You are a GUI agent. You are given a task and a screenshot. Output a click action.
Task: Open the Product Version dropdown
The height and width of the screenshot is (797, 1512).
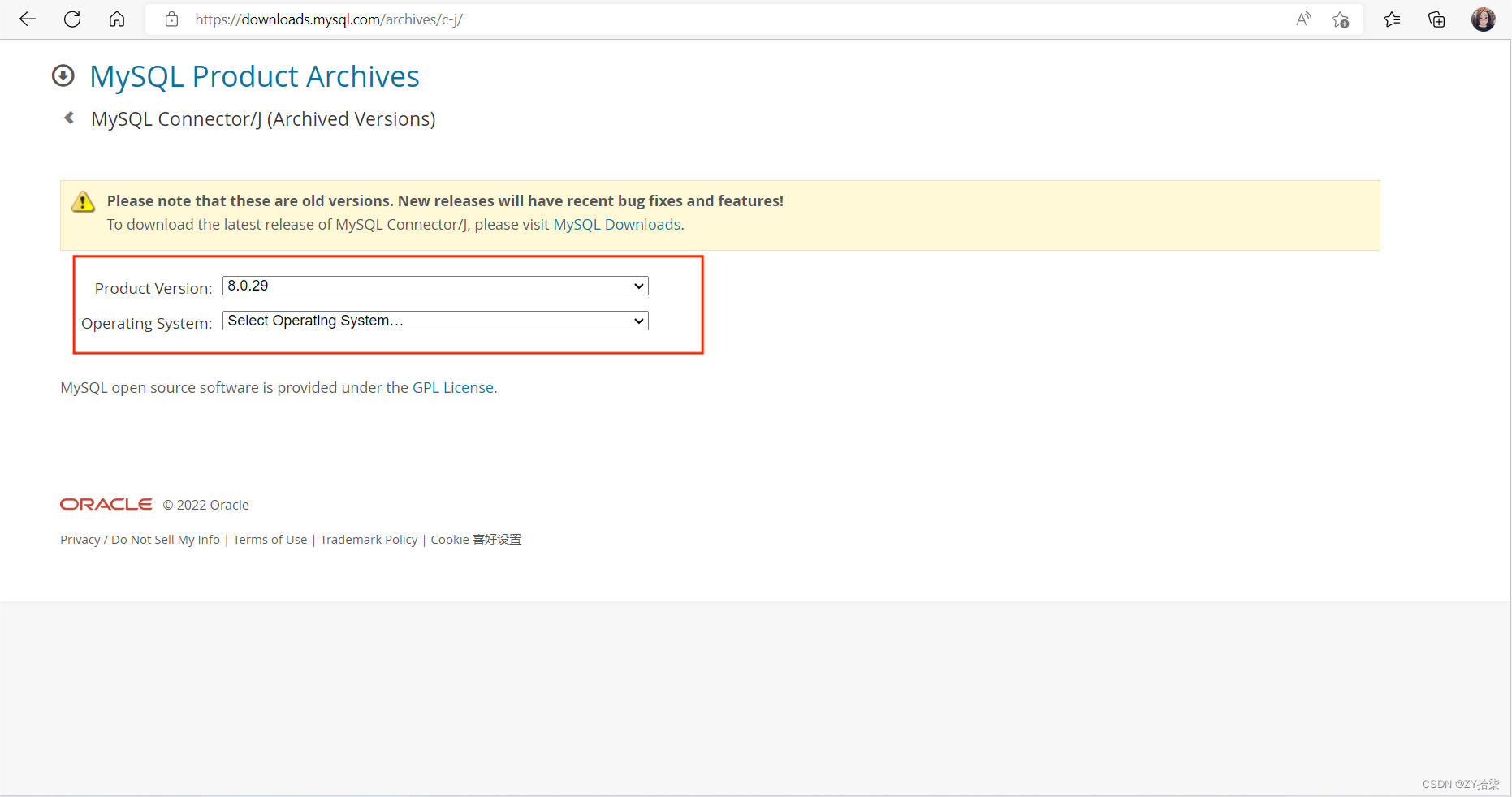coord(435,286)
